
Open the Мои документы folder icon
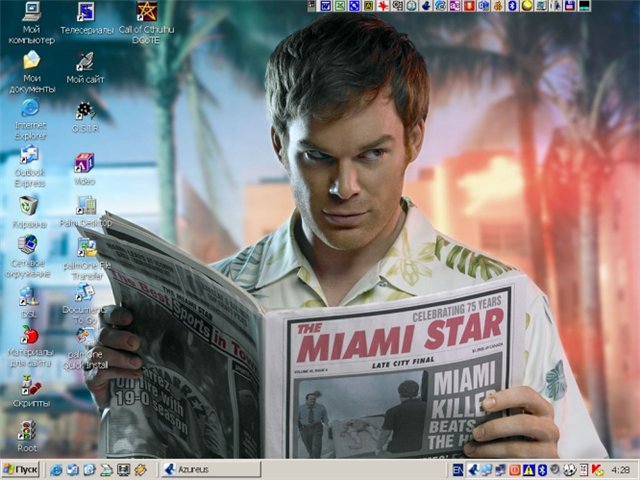click(x=31, y=62)
